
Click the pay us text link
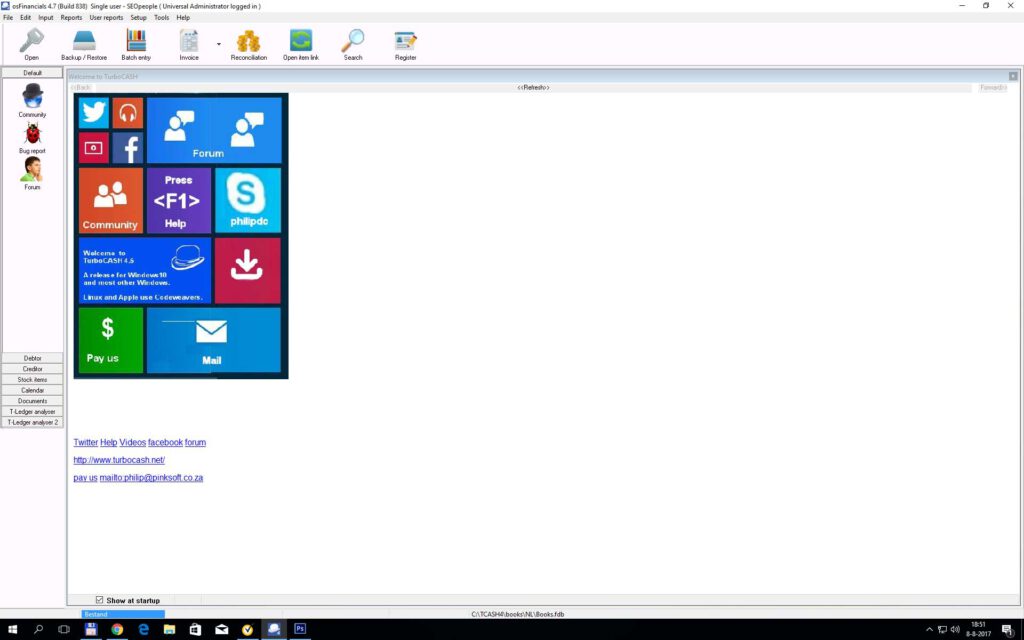pyautogui.click(x=86, y=477)
